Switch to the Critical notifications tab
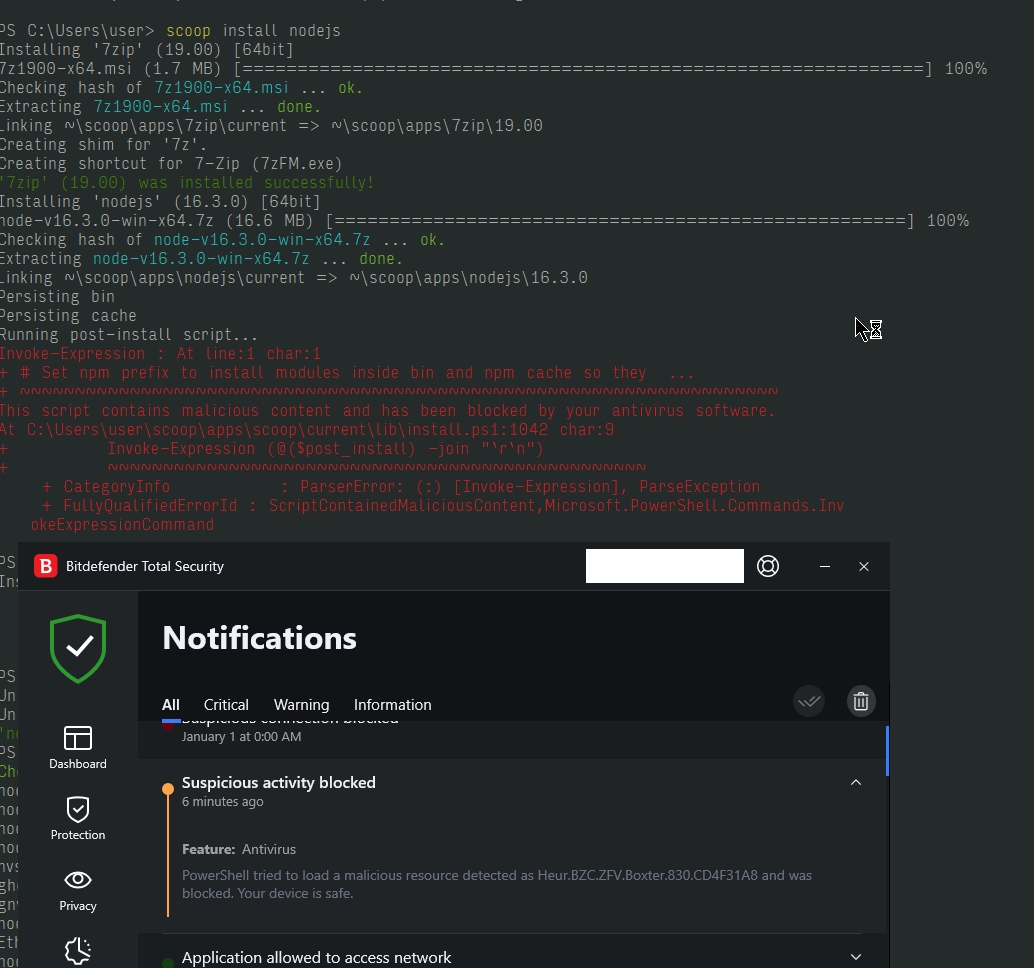The height and width of the screenshot is (968, 1034). (x=226, y=705)
